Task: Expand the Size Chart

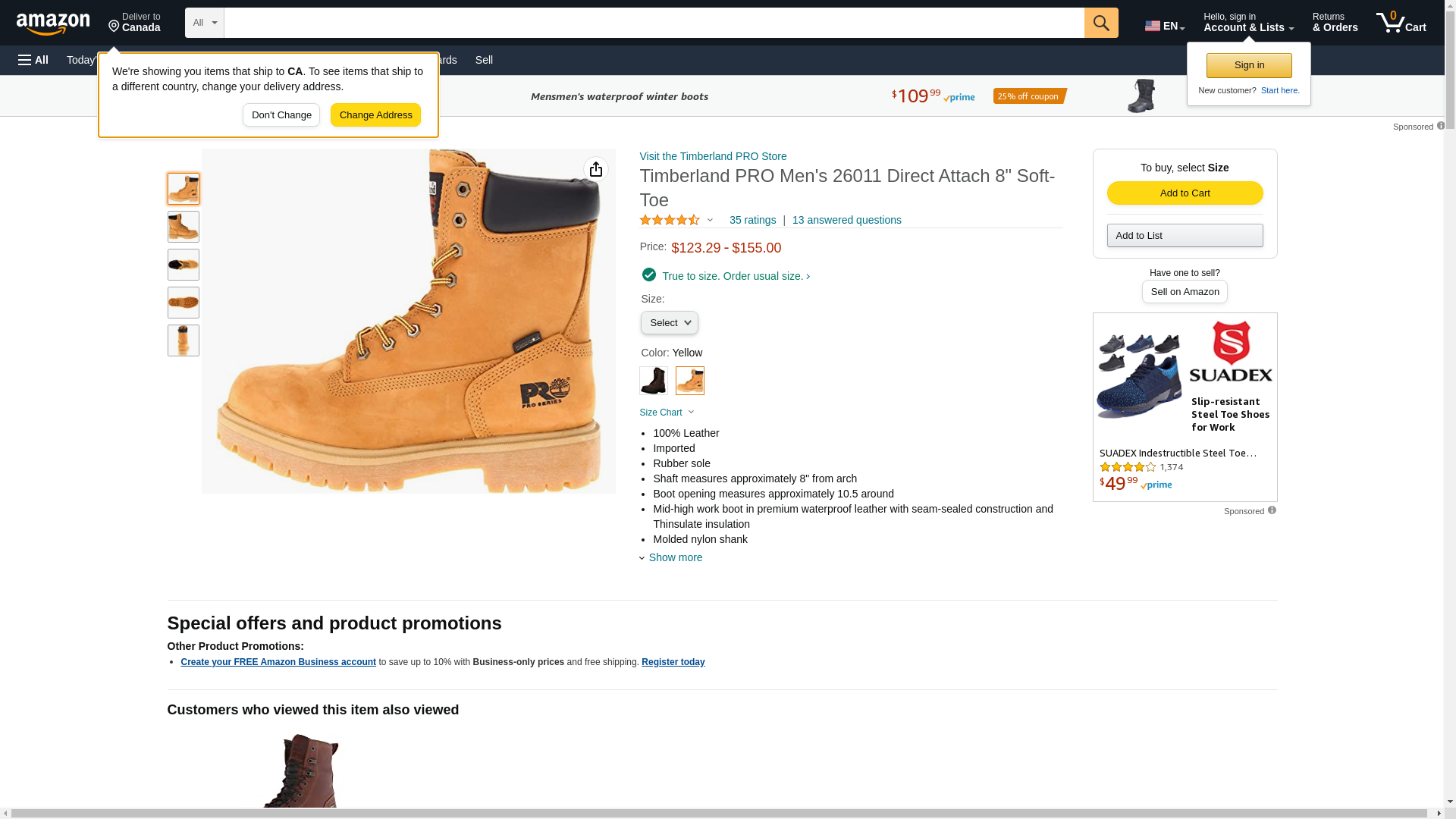Action: coord(666,413)
